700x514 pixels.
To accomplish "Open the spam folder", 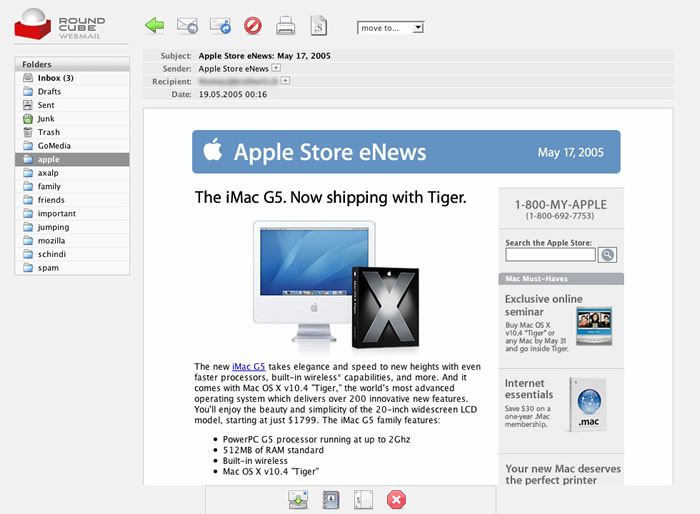I will [72, 268].
